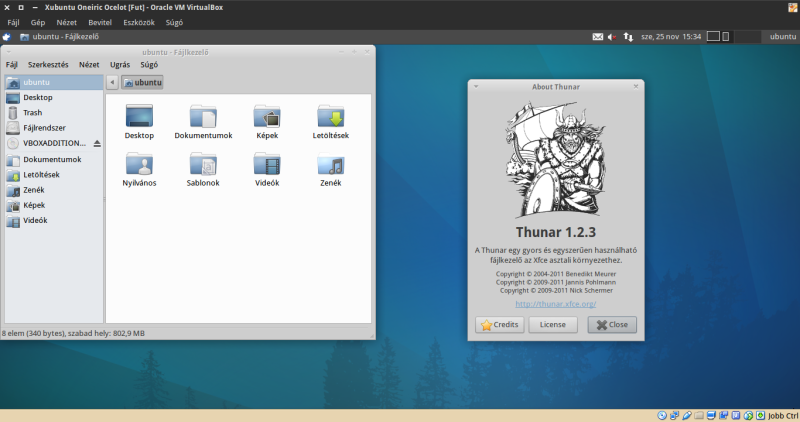This screenshot has height=422, width=800.
Task: Click the VirtualBox shared folders status icon
Action: 699,415
